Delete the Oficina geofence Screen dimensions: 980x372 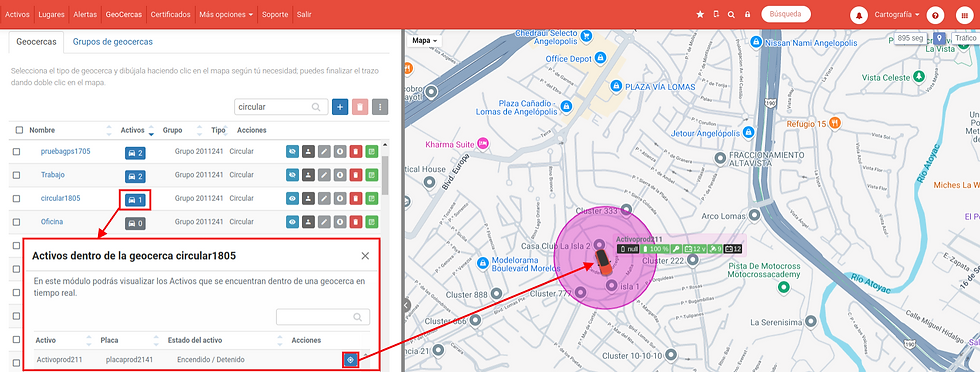[x=356, y=222]
